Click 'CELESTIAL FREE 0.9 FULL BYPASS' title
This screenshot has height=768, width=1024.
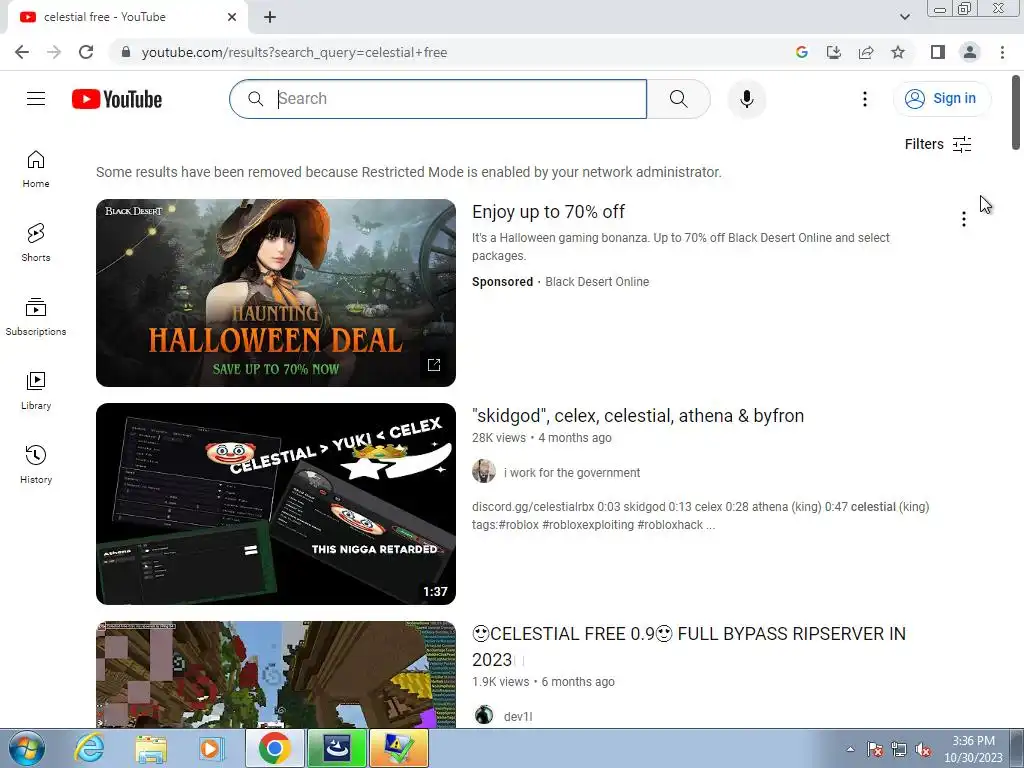(688, 646)
